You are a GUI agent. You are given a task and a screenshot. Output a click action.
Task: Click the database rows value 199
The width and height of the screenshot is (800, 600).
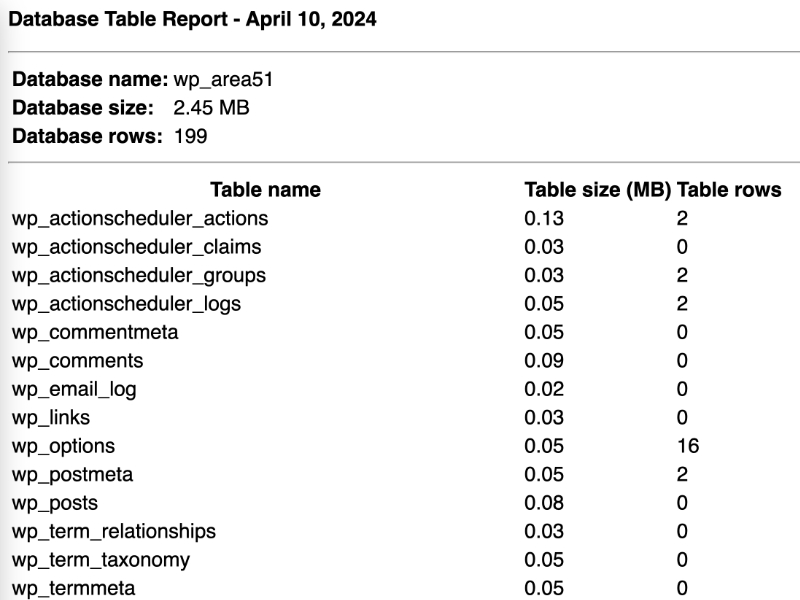click(x=190, y=136)
